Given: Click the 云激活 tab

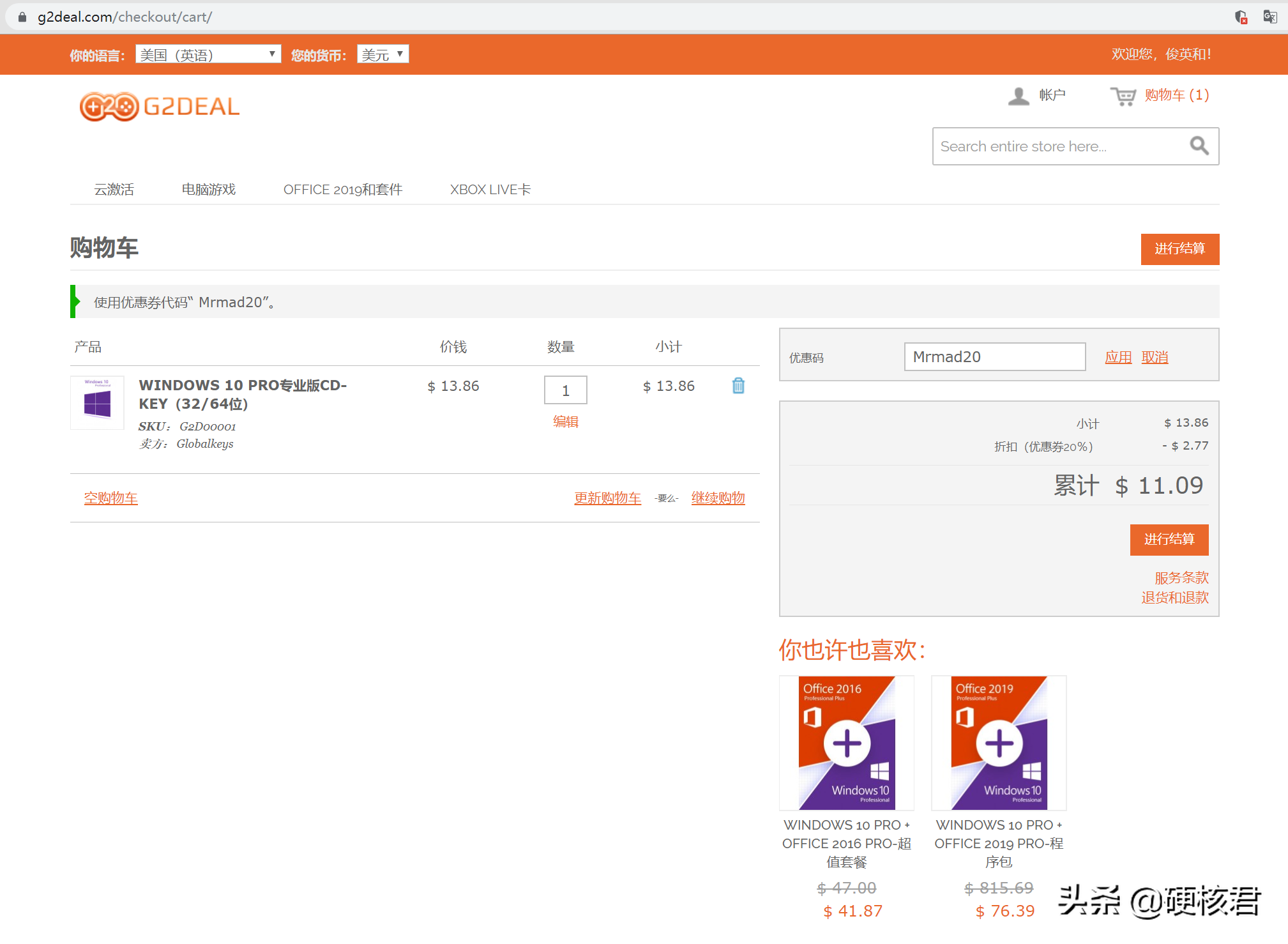Looking at the screenshot, I should pos(113,188).
